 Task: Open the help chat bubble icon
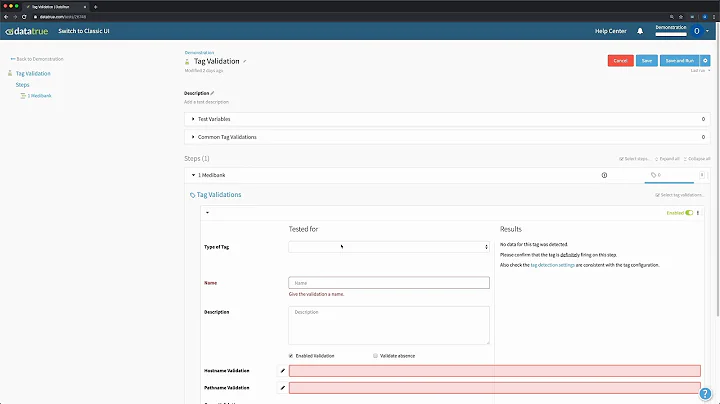pos(705,393)
